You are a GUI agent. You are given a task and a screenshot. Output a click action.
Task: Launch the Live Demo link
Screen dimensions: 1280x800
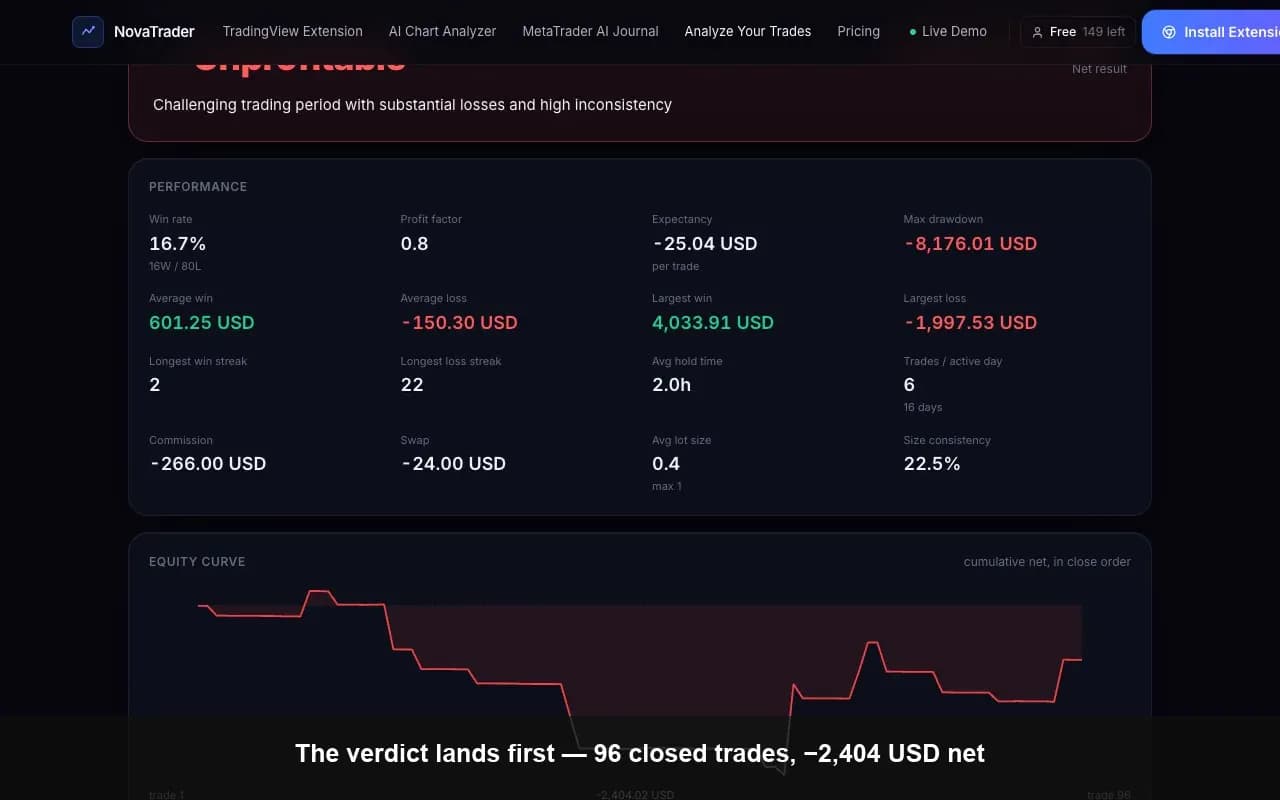point(948,31)
